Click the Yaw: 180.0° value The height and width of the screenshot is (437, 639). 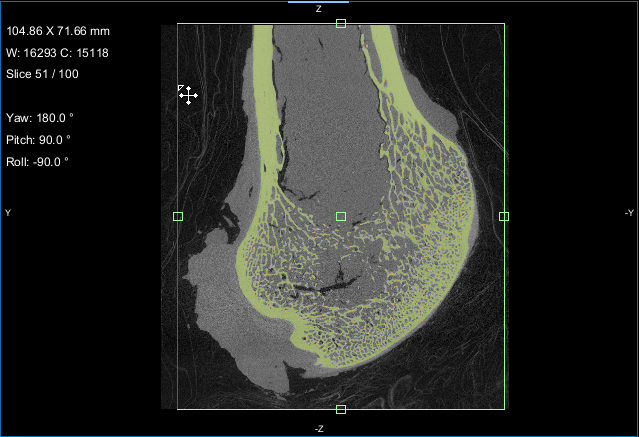tap(39, 117)
